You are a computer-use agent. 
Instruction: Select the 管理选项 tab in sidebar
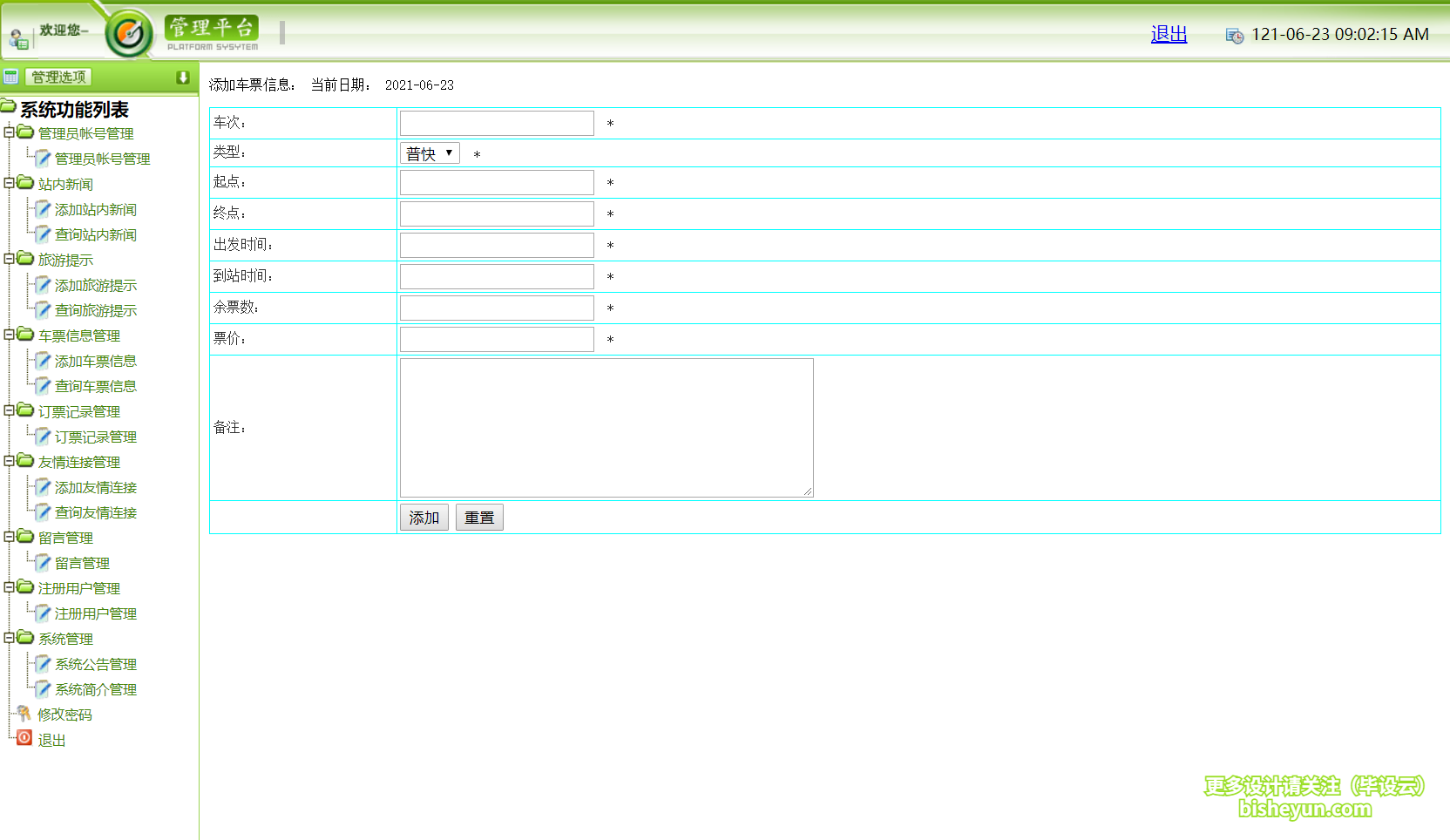58,78
